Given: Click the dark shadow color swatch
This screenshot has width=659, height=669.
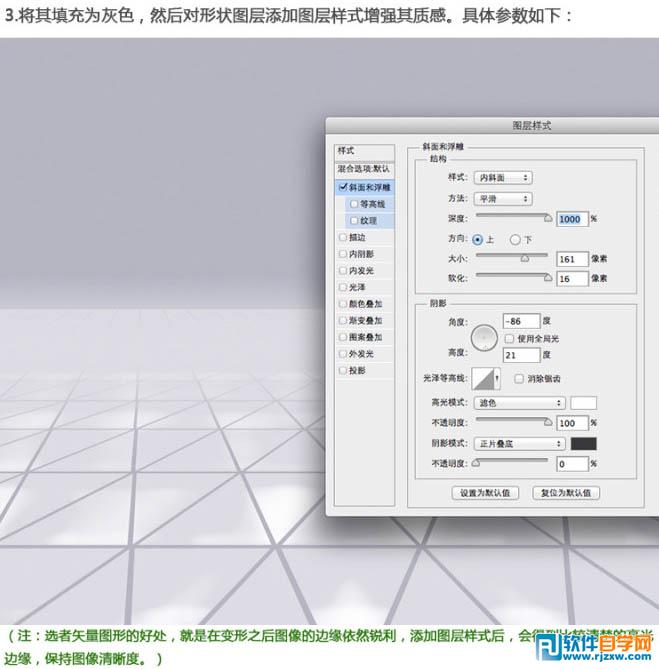Looking at the screenshot, I should click(x=584, y=444).
